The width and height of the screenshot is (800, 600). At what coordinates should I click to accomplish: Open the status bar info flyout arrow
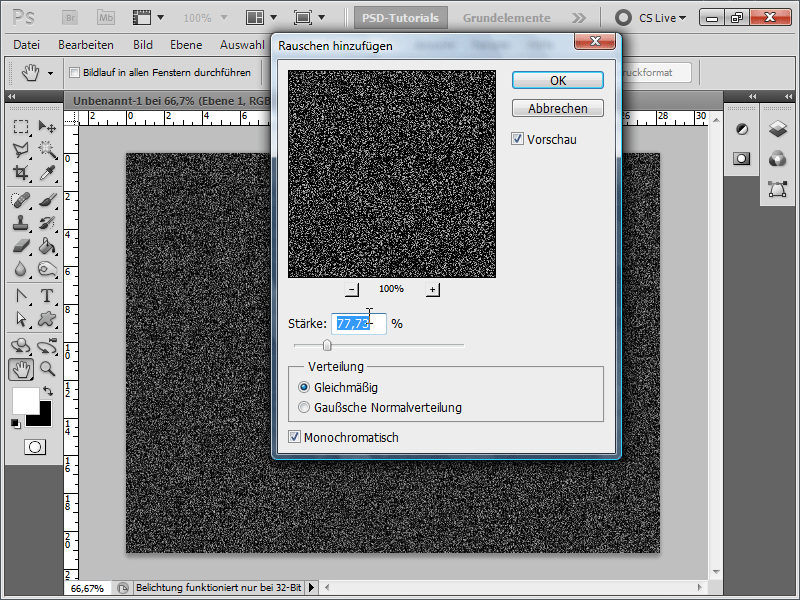pyautogui.click(x=312, y=588)
